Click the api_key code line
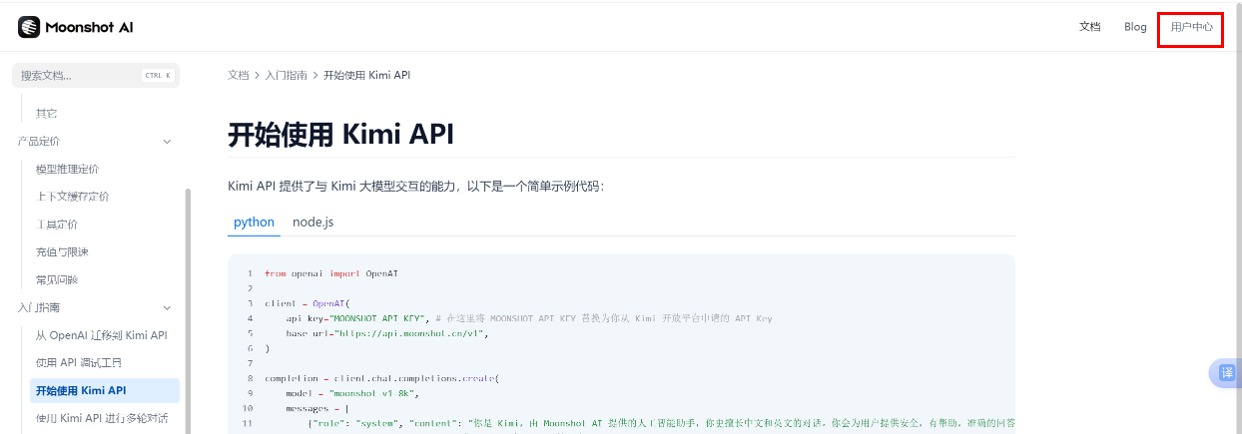 click(528, 318)
